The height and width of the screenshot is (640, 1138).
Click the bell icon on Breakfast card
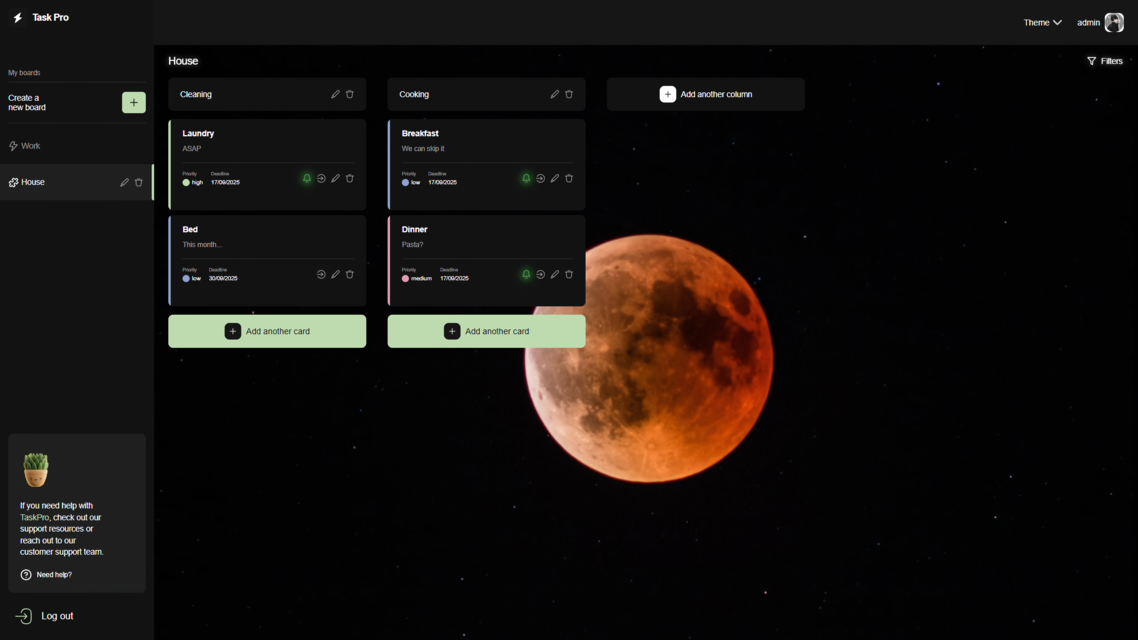point(526,178)
